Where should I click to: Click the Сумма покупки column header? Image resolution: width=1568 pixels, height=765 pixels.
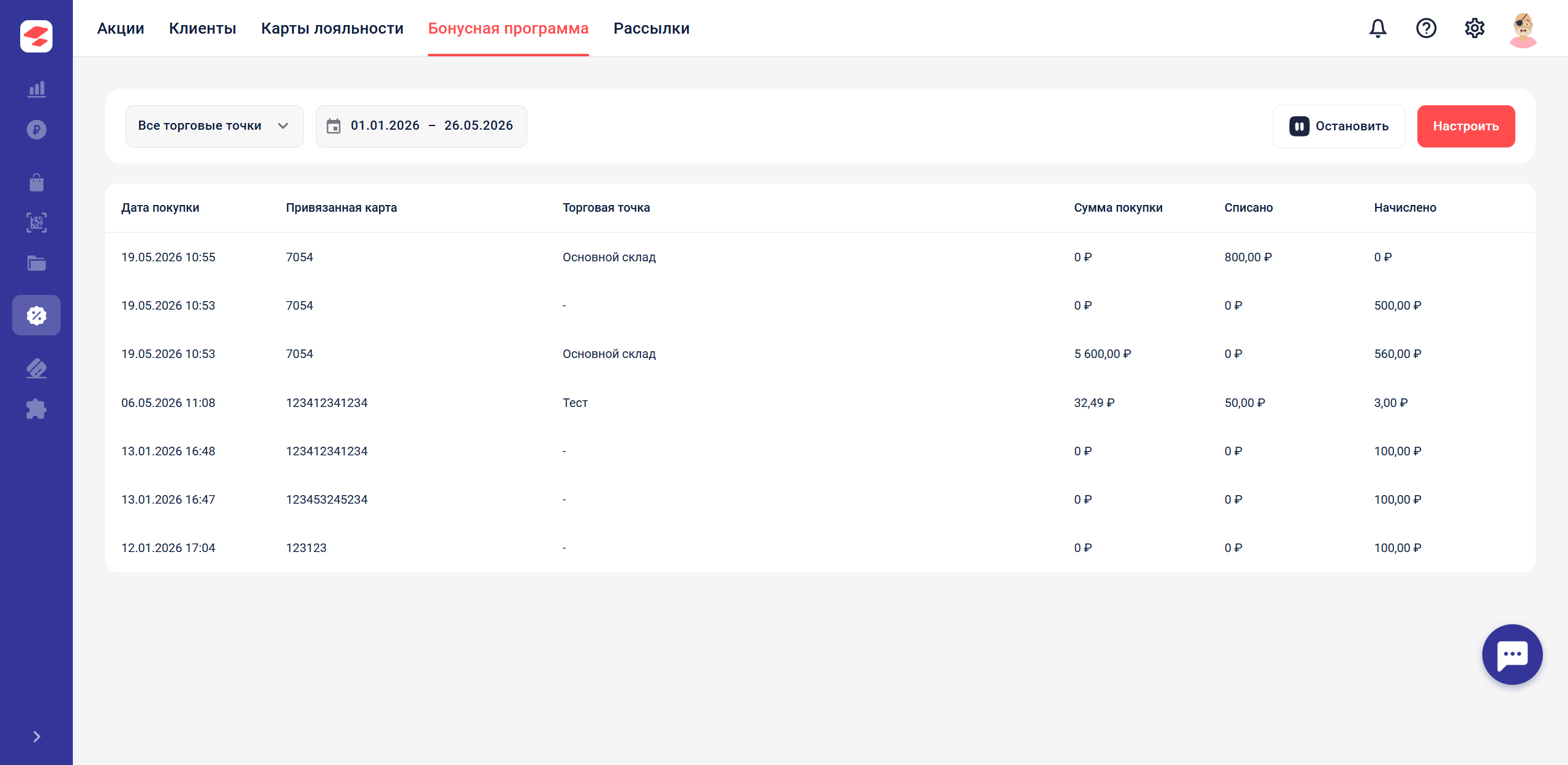[1118, 207]
